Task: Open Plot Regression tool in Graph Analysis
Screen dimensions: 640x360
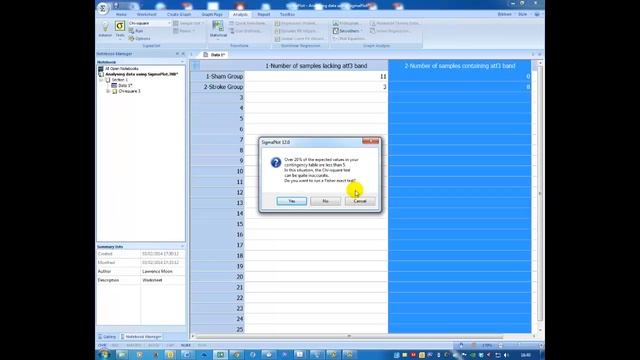Action: 389,31
